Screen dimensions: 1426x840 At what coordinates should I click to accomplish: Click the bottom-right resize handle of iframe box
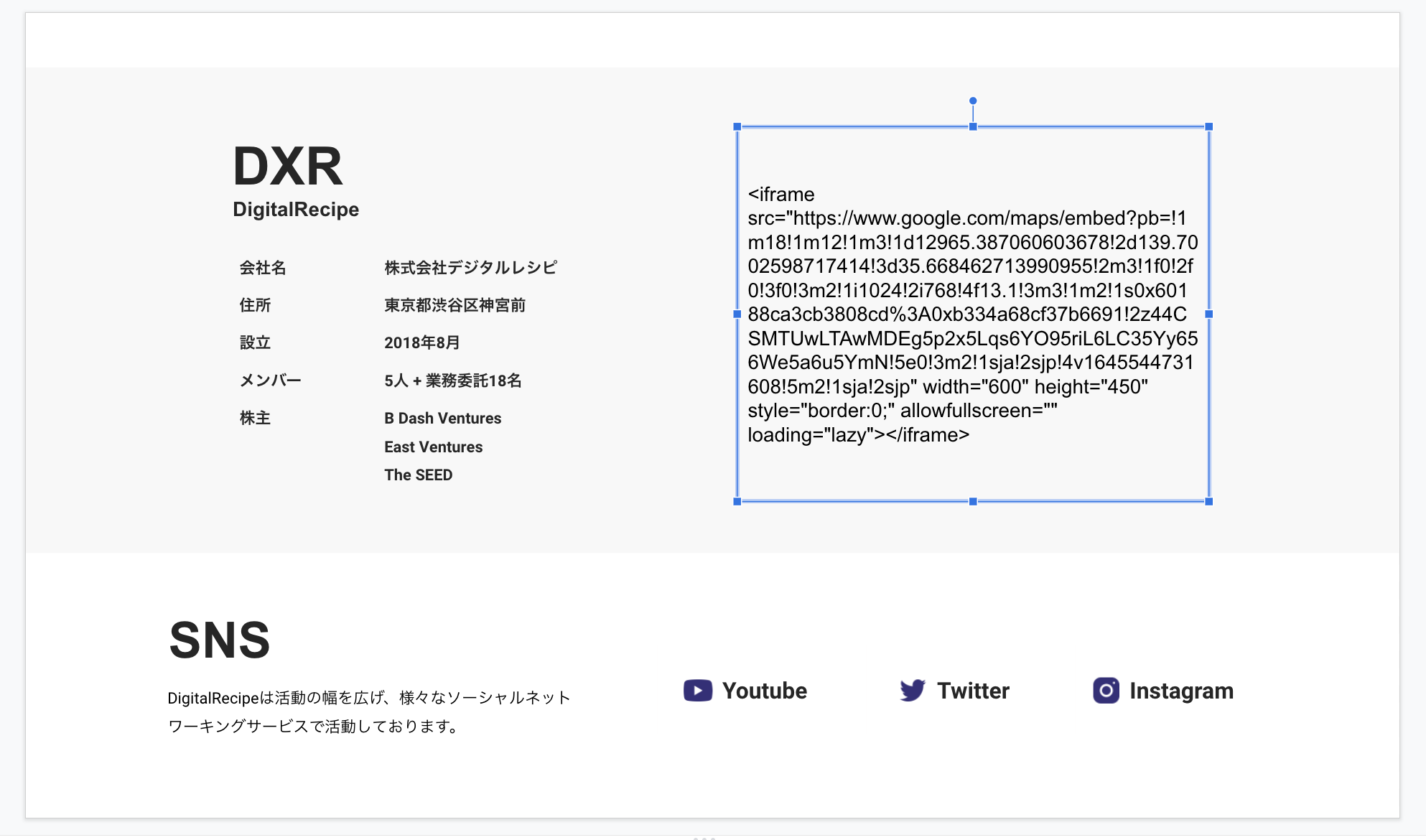pyautogui.click(x=1209, y=502)
